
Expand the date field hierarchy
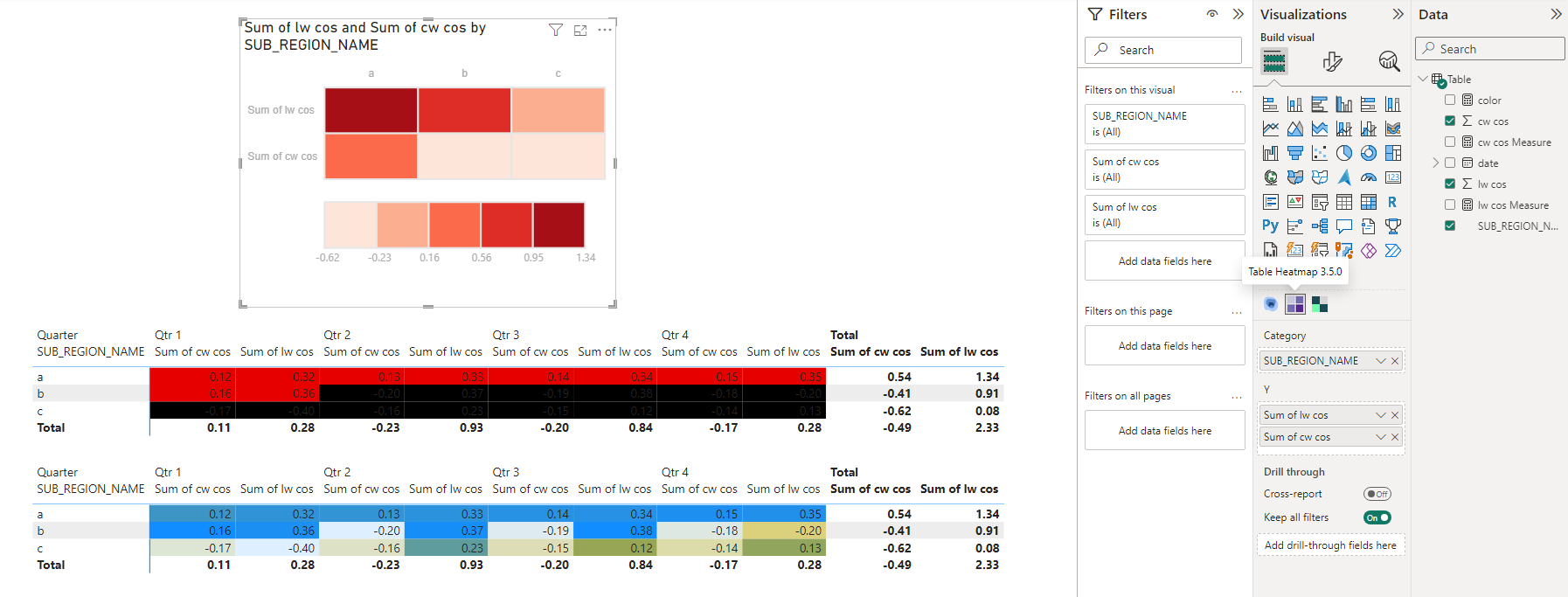(x=1435, y=163)
